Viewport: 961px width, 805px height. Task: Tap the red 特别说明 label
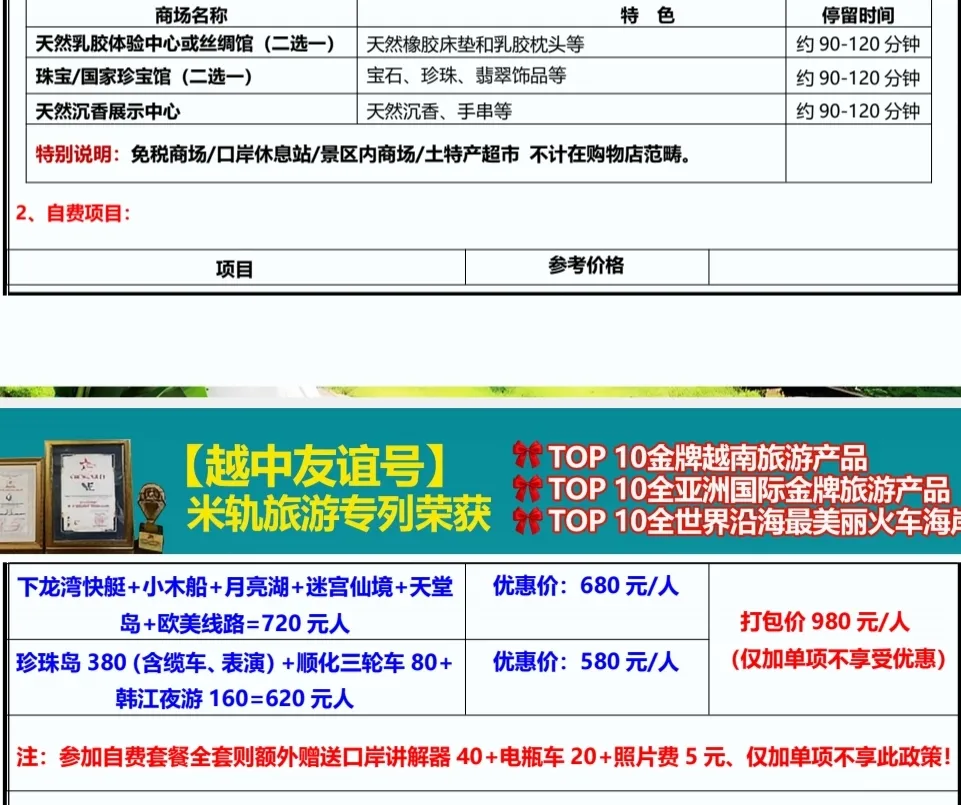point(78,154)
